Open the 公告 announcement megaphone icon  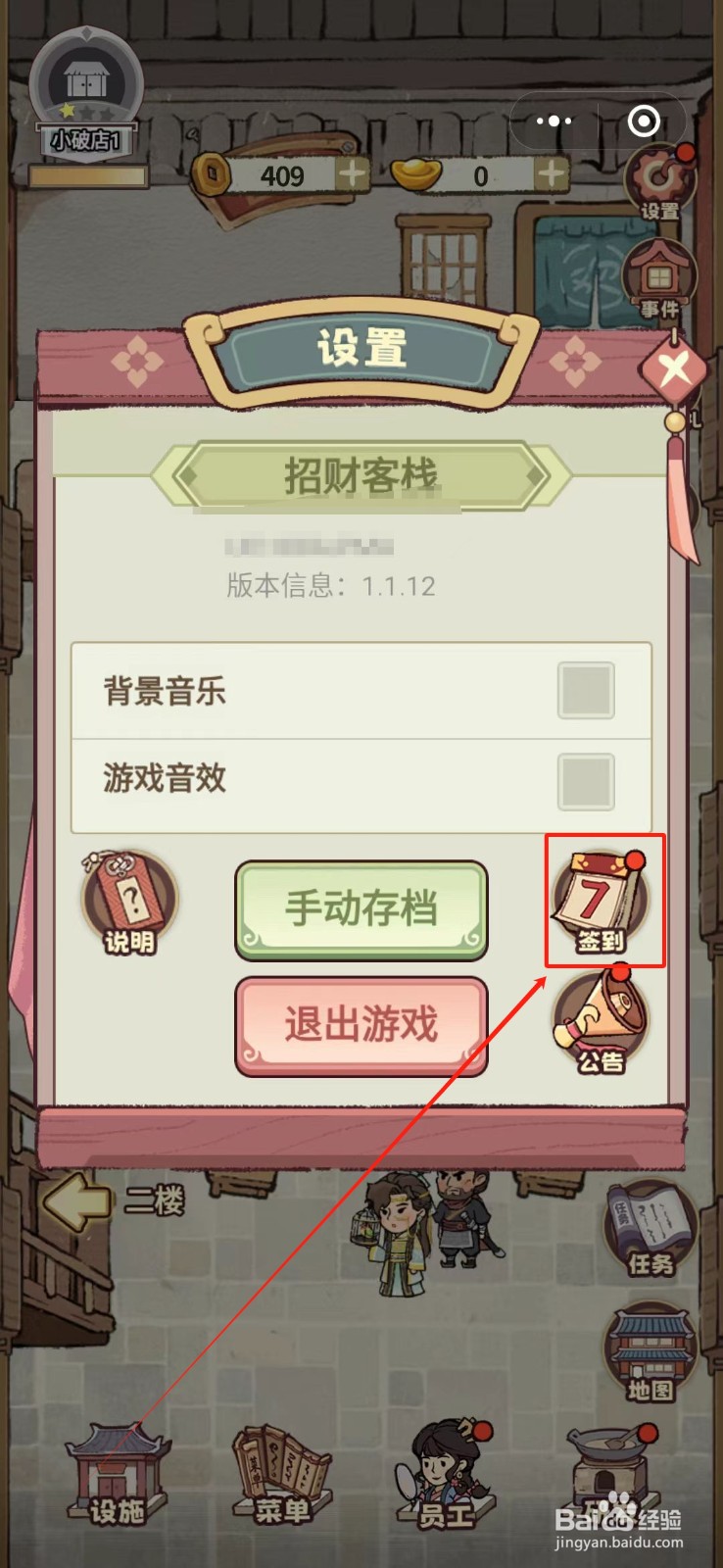click(601, 1021)
